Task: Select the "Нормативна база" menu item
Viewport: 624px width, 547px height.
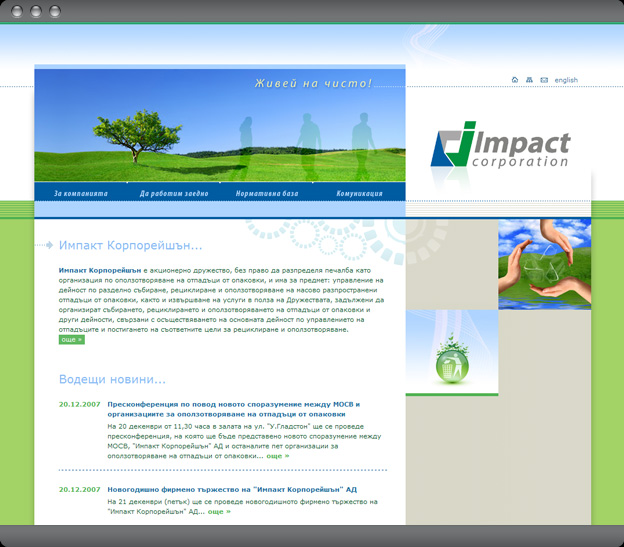Action: coord(267,193)
